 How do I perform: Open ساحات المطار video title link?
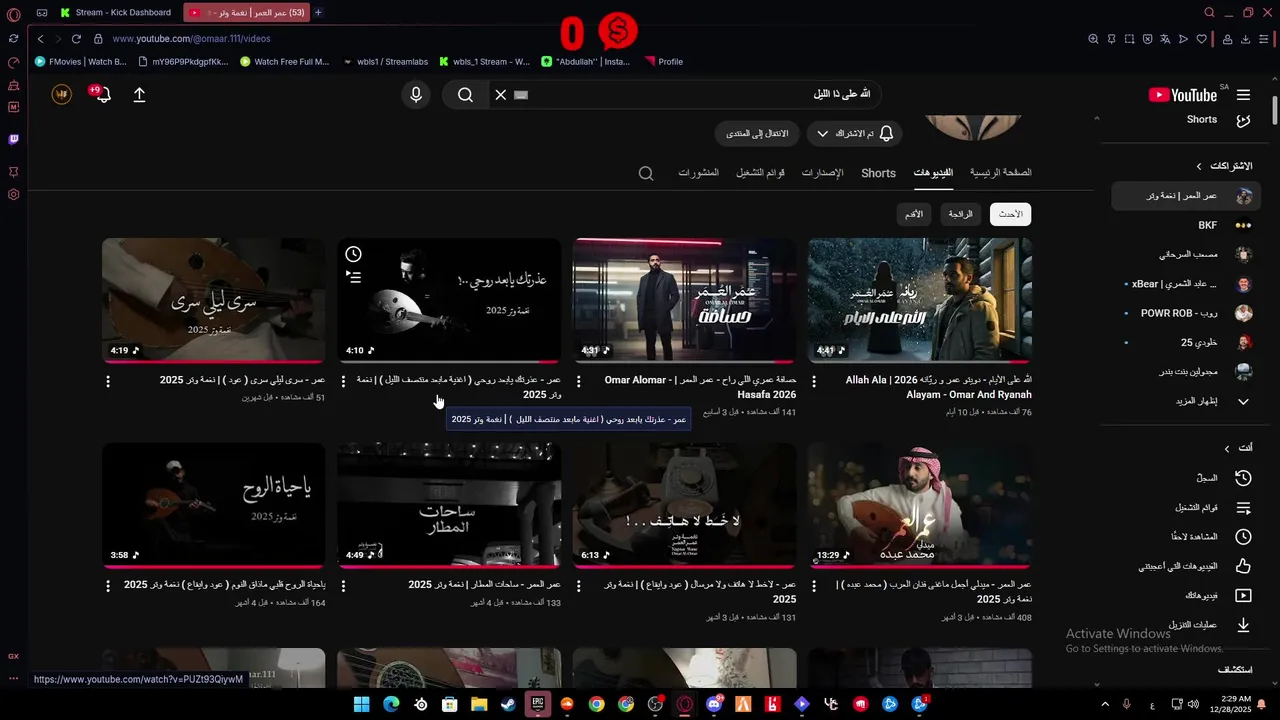pos(484,584)
